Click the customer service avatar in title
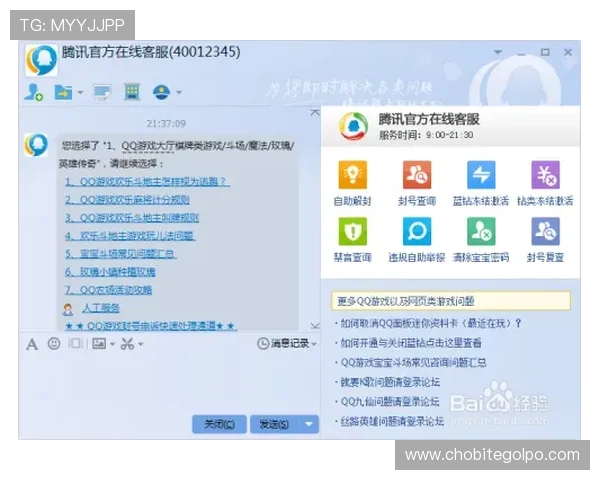Image resolution: width=600 pixels, height=480 pixels. click(x=41, y=60)
